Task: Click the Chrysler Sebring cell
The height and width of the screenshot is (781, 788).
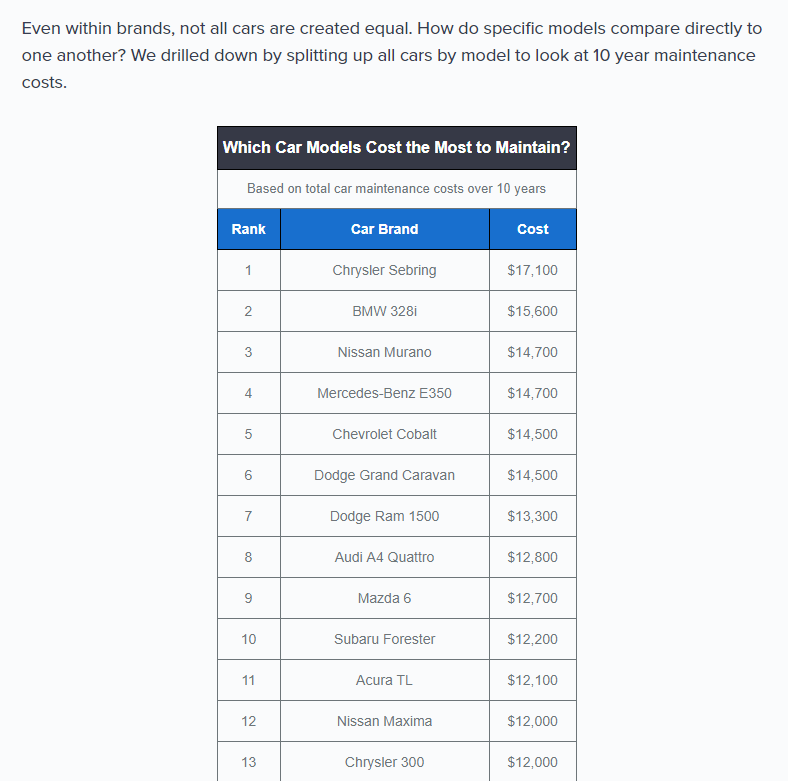Action: click(384, 270)
